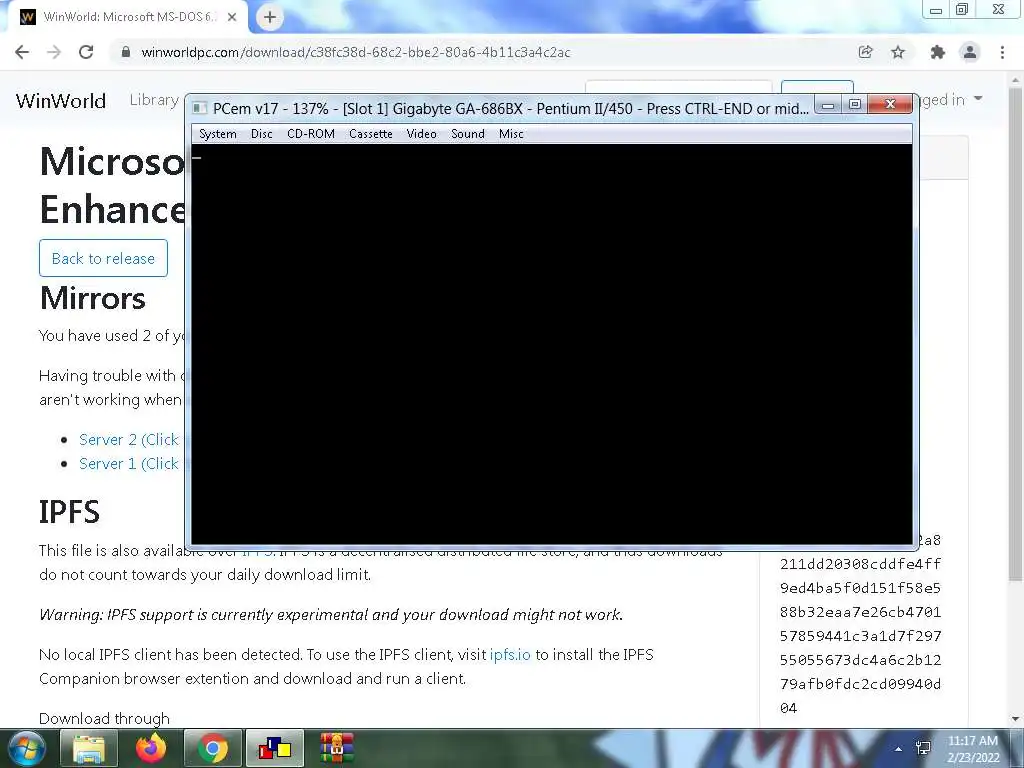Screen dimensions: 1024x768
Task: Click the address bar URL
Action: pos(356,52)
